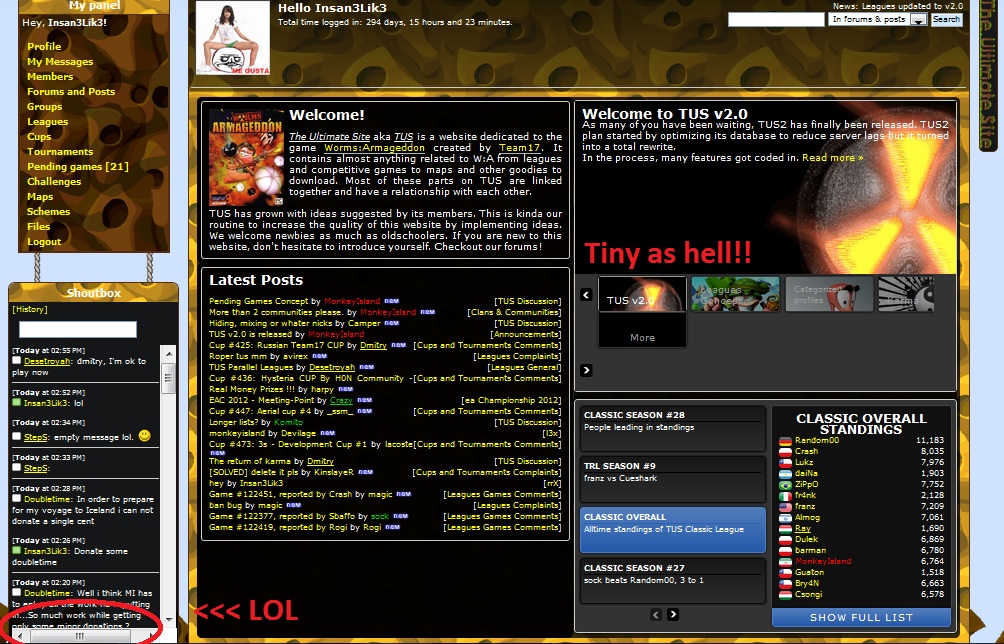Open Tournaments from My panel
The width and height of the screenshot is (1004, 644).
point(60,152)
